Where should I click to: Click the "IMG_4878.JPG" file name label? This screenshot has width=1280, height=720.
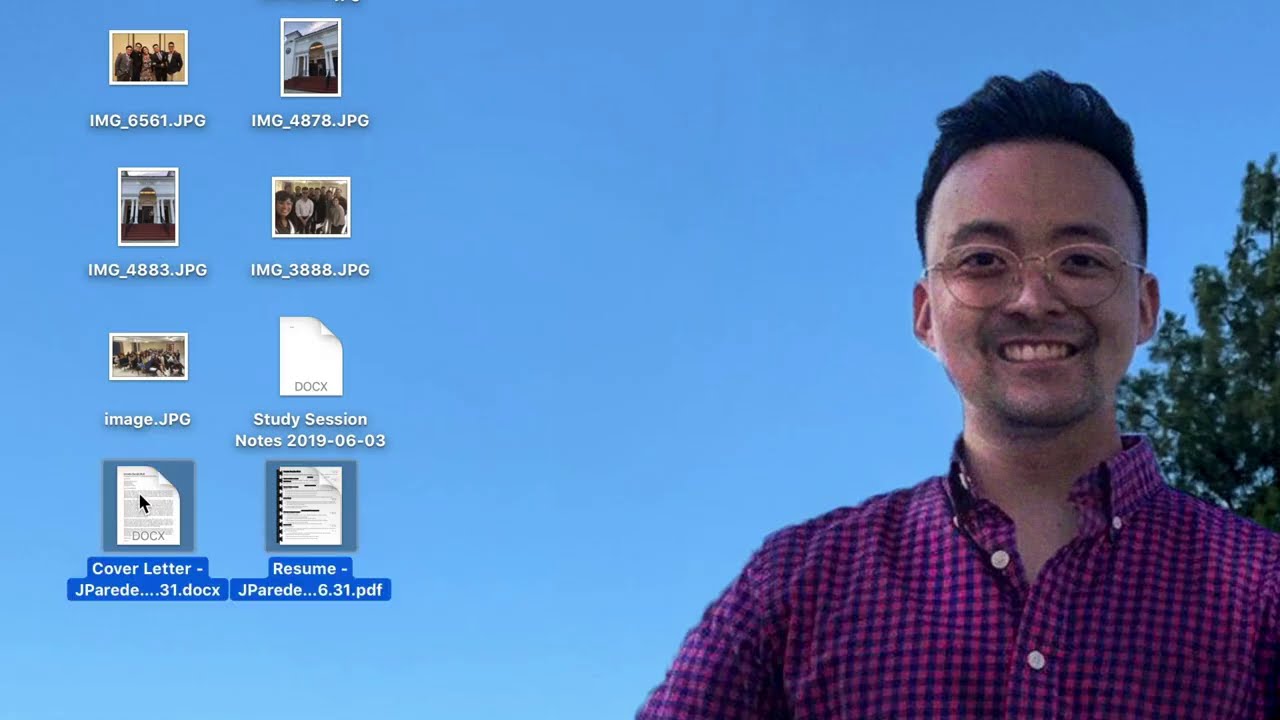(x=310, y=120)
